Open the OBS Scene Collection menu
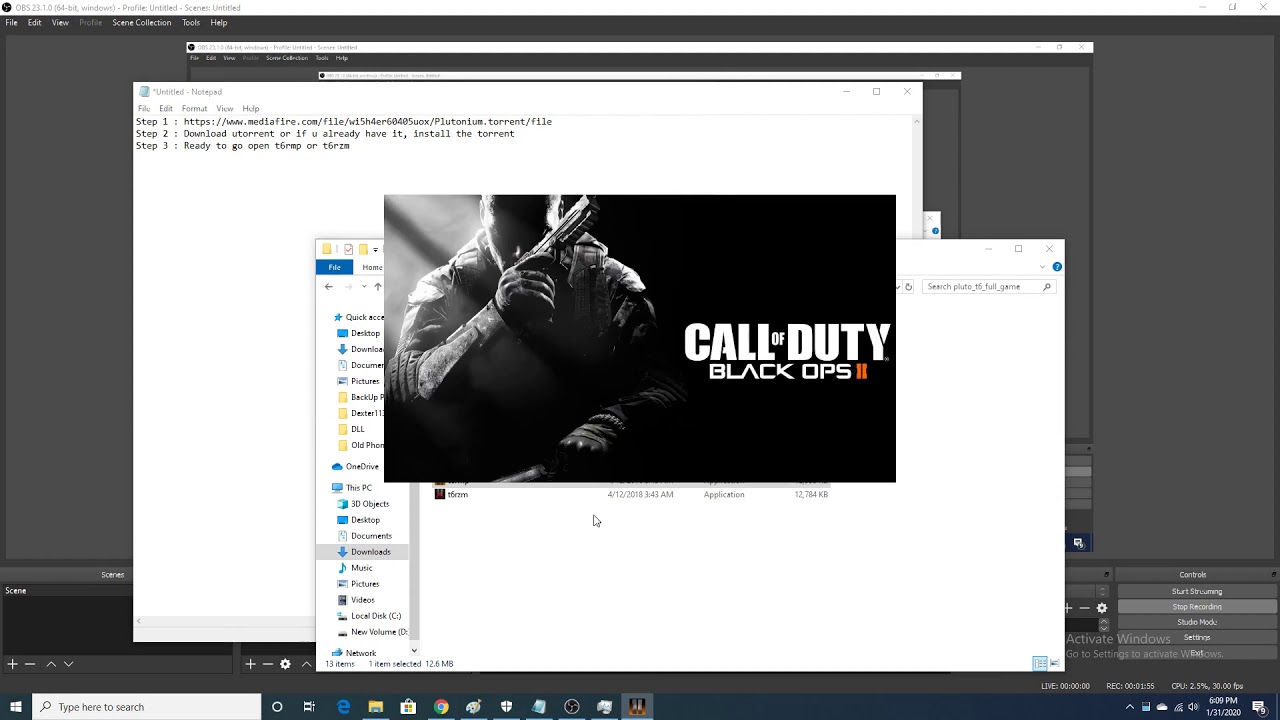 click(x=141, y=22)
